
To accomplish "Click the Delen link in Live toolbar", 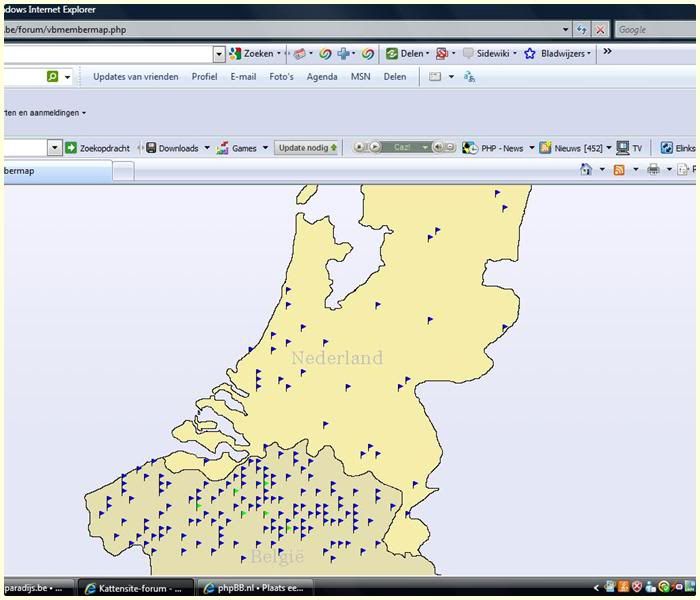I will tap(395, 77).
